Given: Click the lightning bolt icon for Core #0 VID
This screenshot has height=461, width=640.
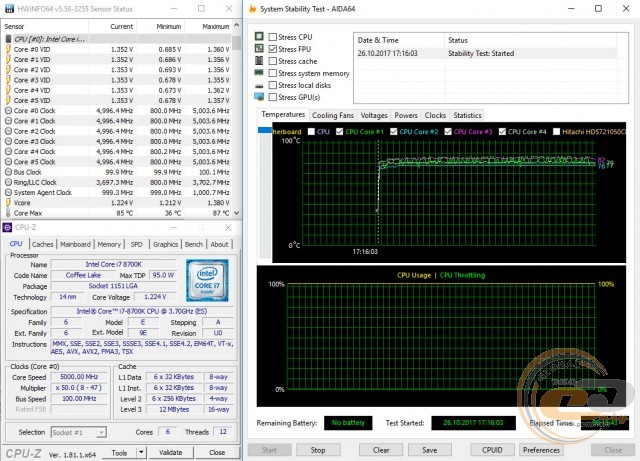Looking at the screenshot, I should coord(9,48).
